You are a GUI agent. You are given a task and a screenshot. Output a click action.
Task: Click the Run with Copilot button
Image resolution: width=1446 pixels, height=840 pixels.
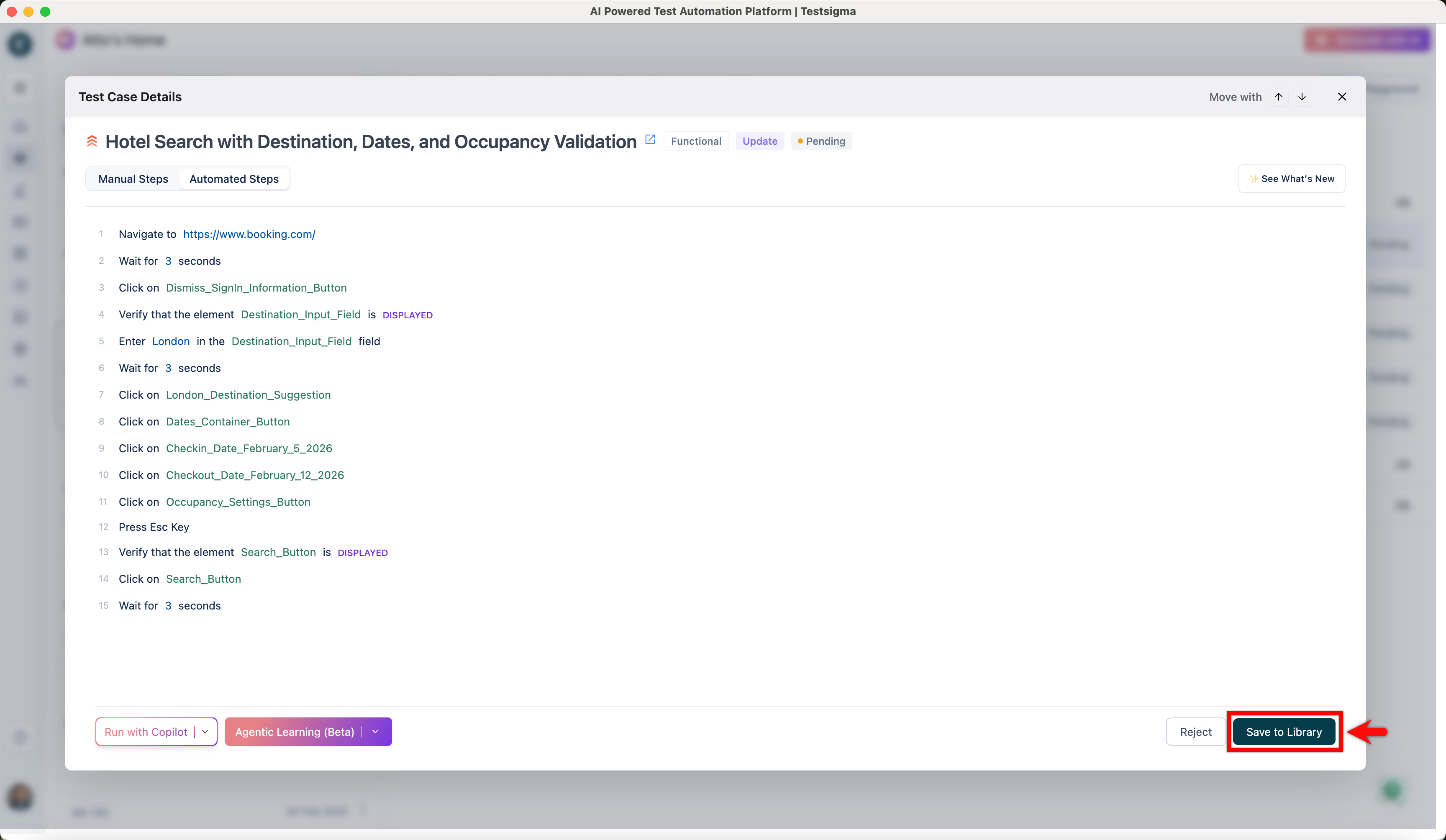coord(146,732)
